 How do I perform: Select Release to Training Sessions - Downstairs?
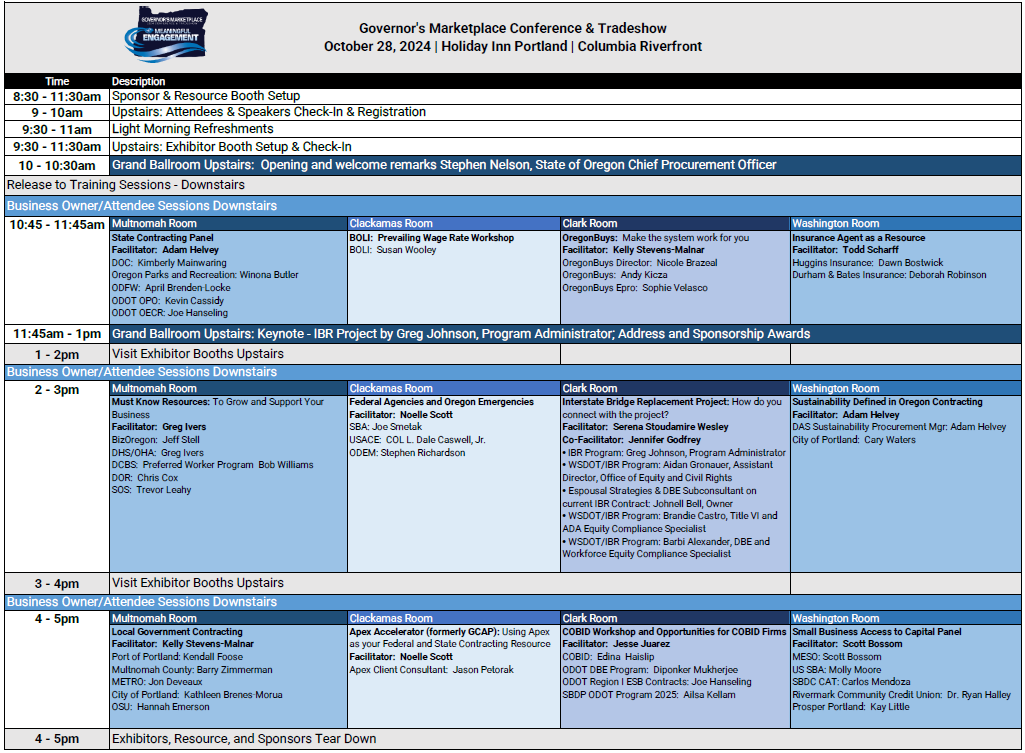pos(125,185)
